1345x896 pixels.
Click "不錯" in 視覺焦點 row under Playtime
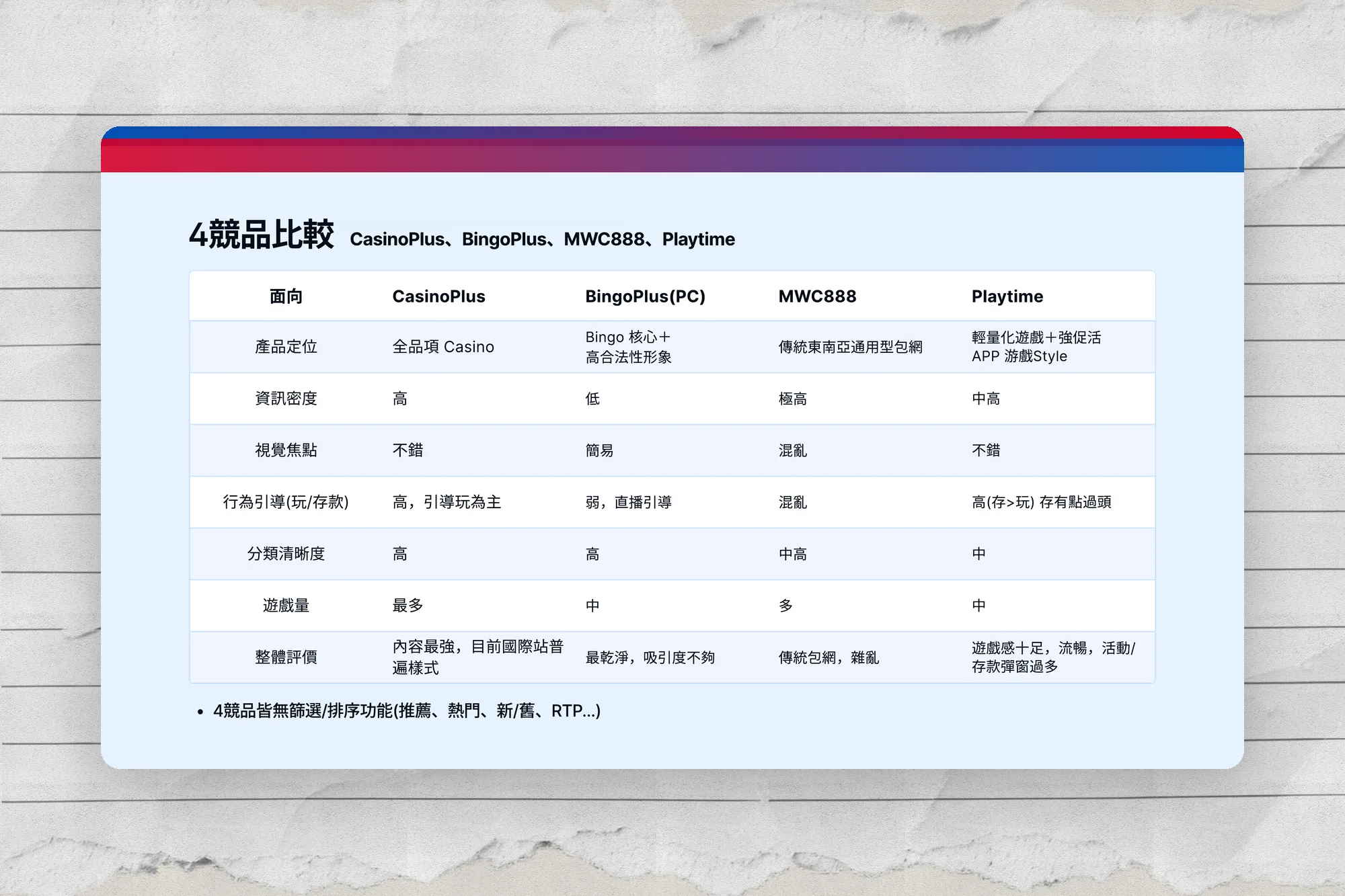pos(986,450)
